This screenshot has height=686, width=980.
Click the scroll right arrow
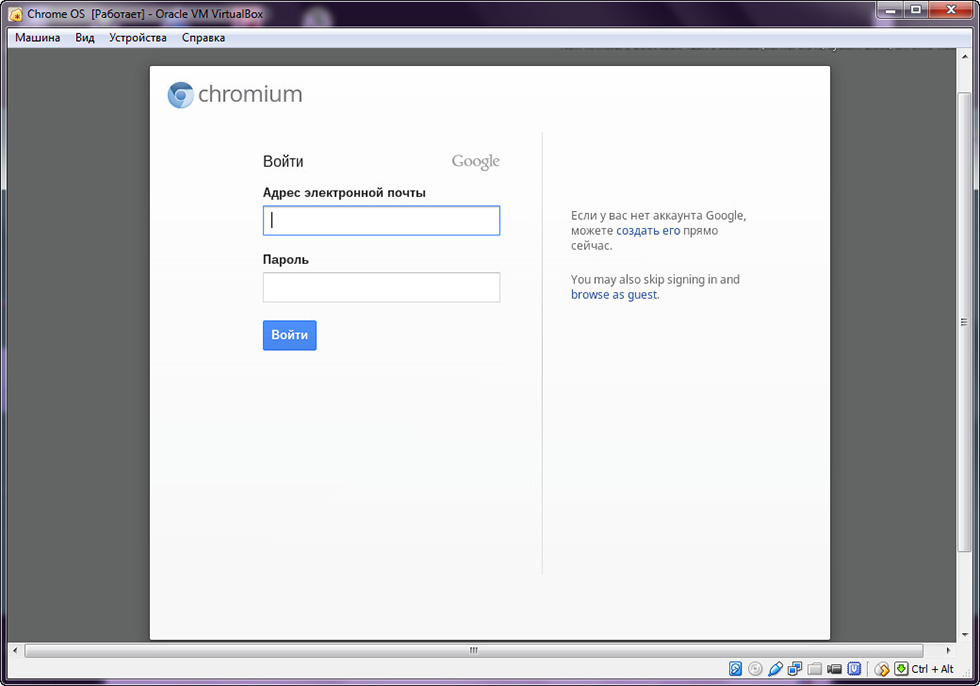948,650
